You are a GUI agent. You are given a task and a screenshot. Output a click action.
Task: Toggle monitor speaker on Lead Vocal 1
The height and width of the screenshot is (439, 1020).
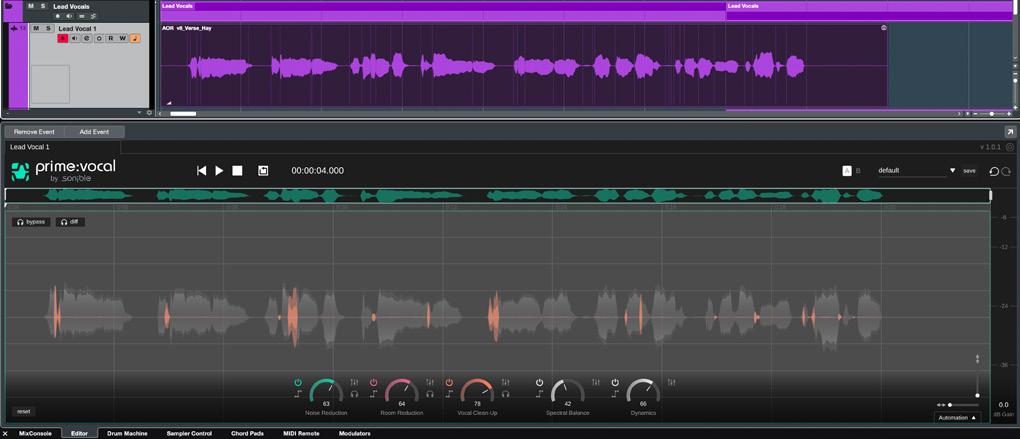(75, 38)
